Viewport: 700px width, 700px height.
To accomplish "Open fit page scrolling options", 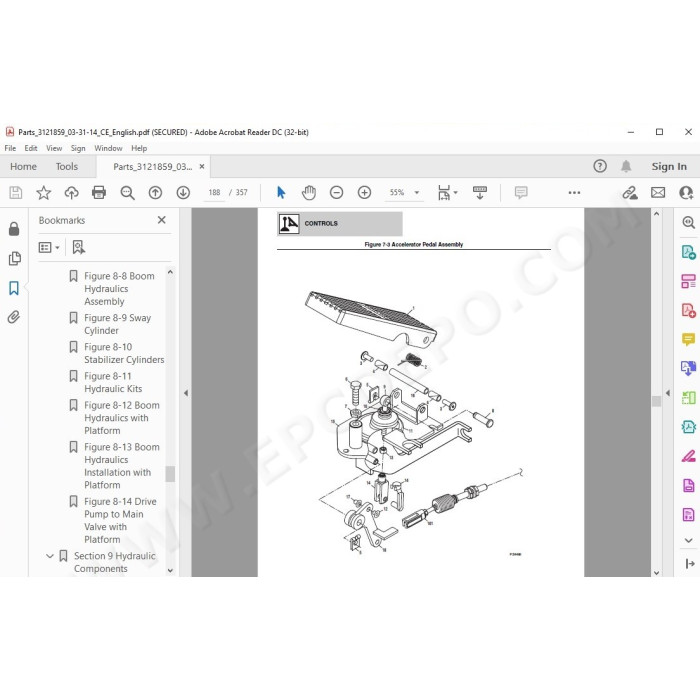I will click(447, 192).
